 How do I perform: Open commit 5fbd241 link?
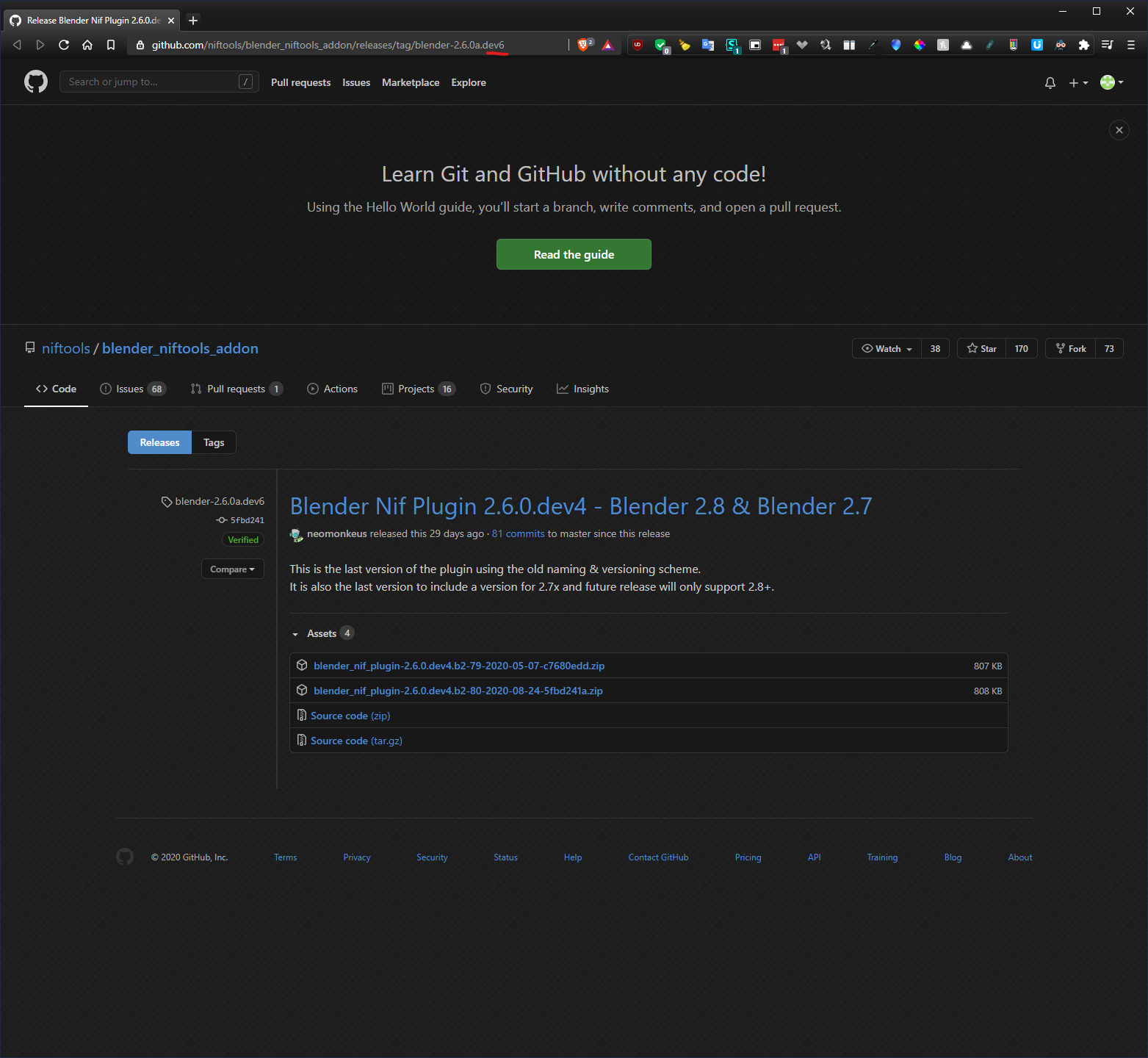pos(247,520)
